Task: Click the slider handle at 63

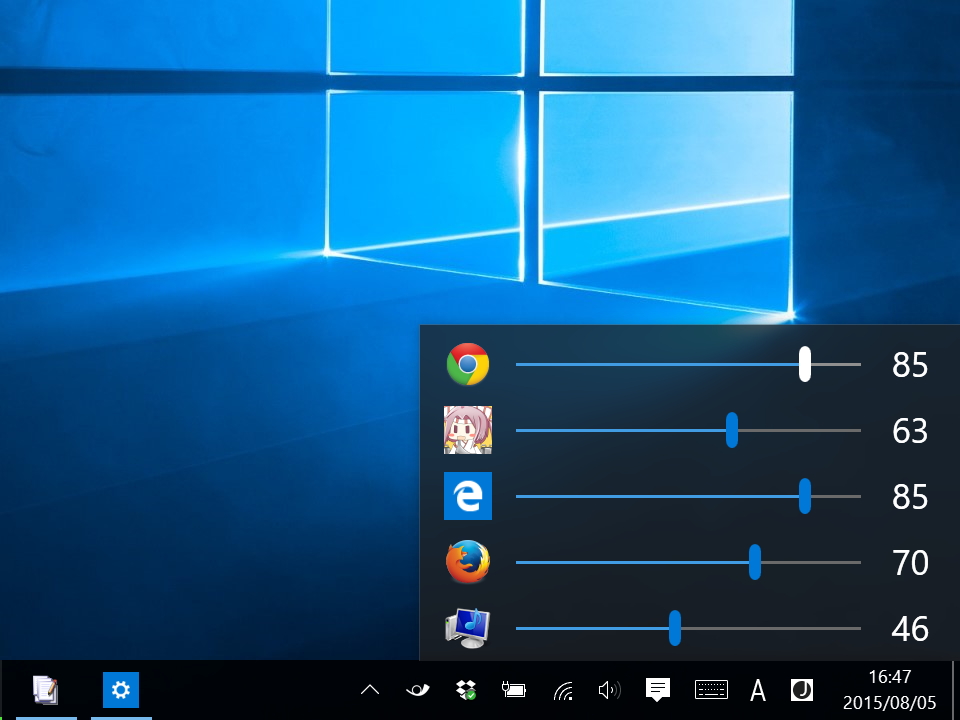Action: [732, 430]
